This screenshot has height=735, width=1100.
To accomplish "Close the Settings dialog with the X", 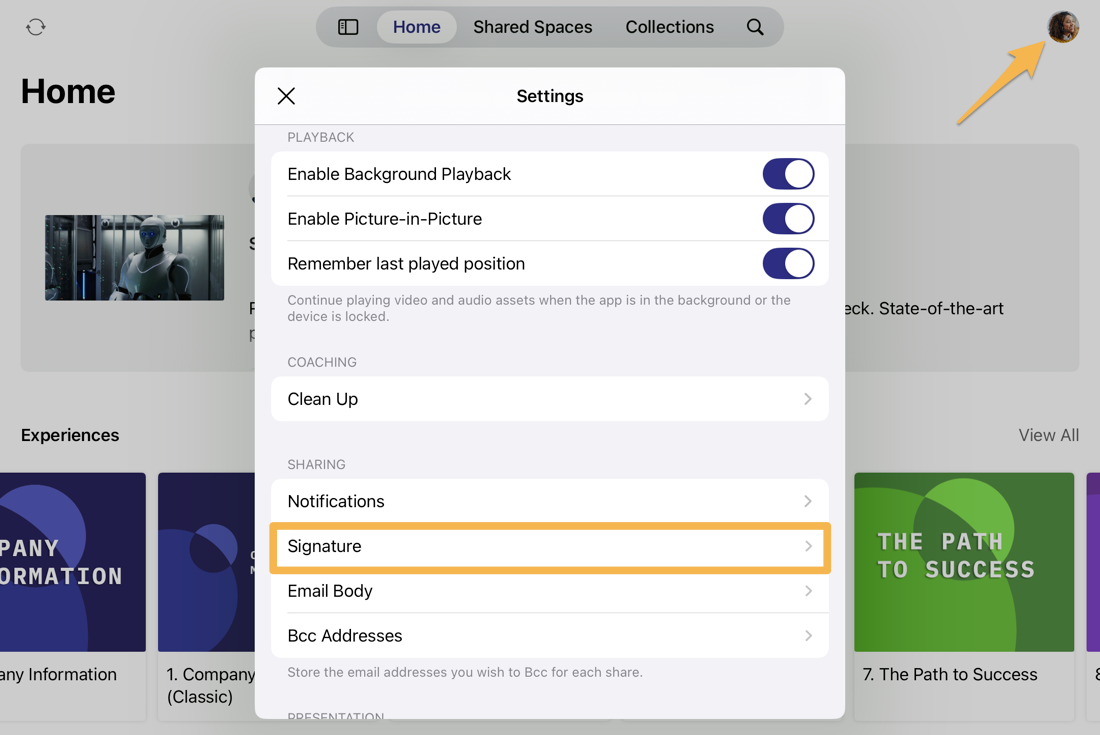I will tap(286, 96).
